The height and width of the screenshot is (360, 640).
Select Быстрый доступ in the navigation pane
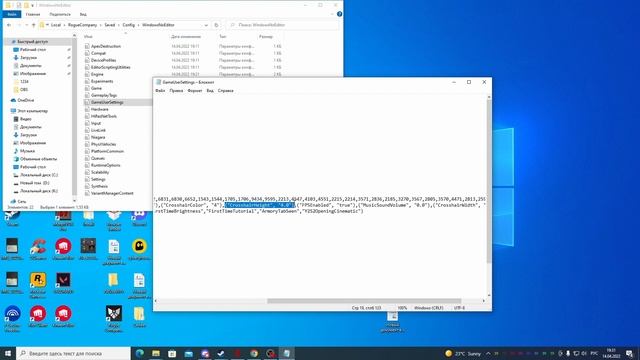(x=32, y=42)
